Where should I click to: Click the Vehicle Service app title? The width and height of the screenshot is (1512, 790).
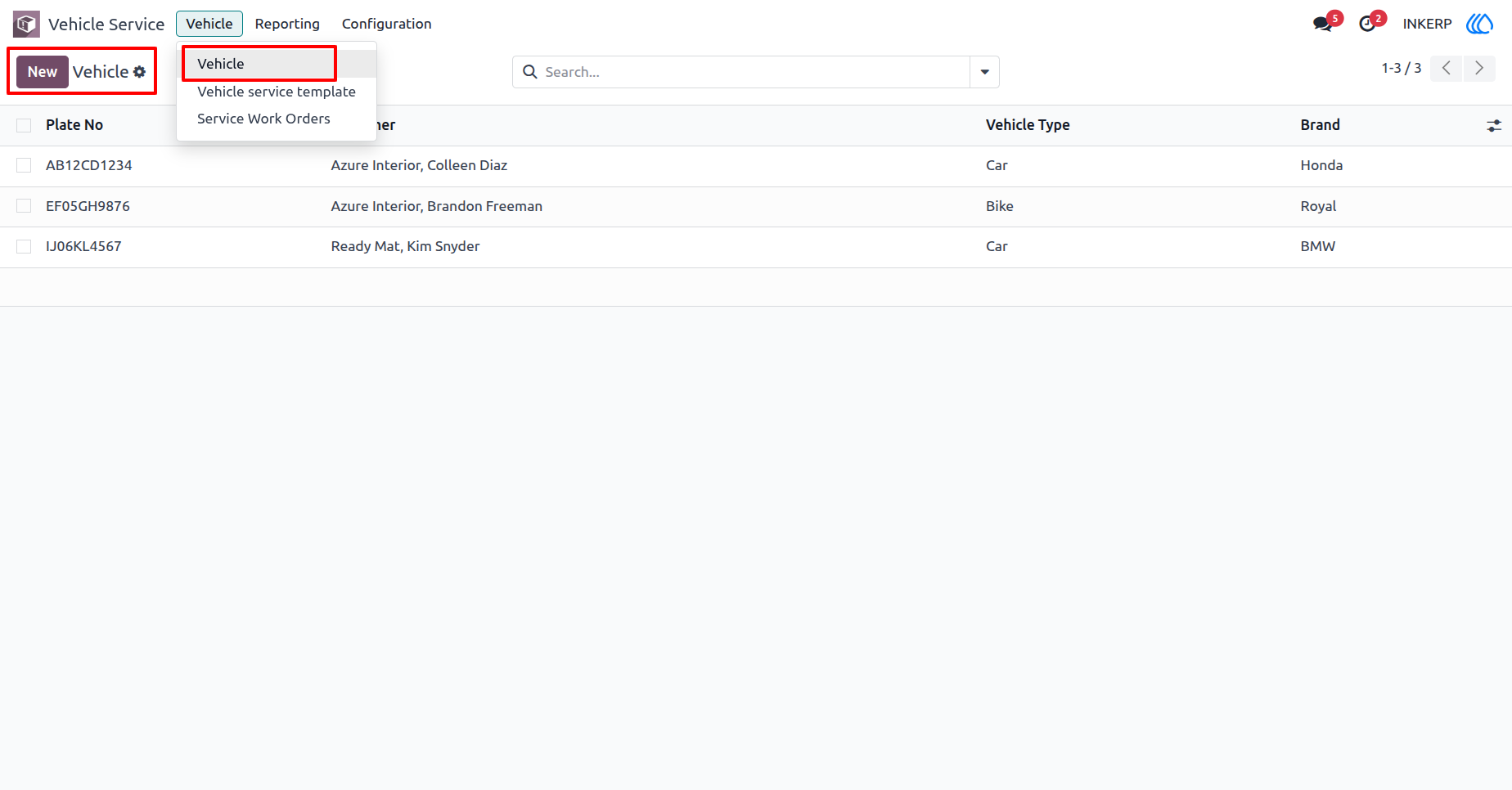pyautogui.click(x=106, y=24)
